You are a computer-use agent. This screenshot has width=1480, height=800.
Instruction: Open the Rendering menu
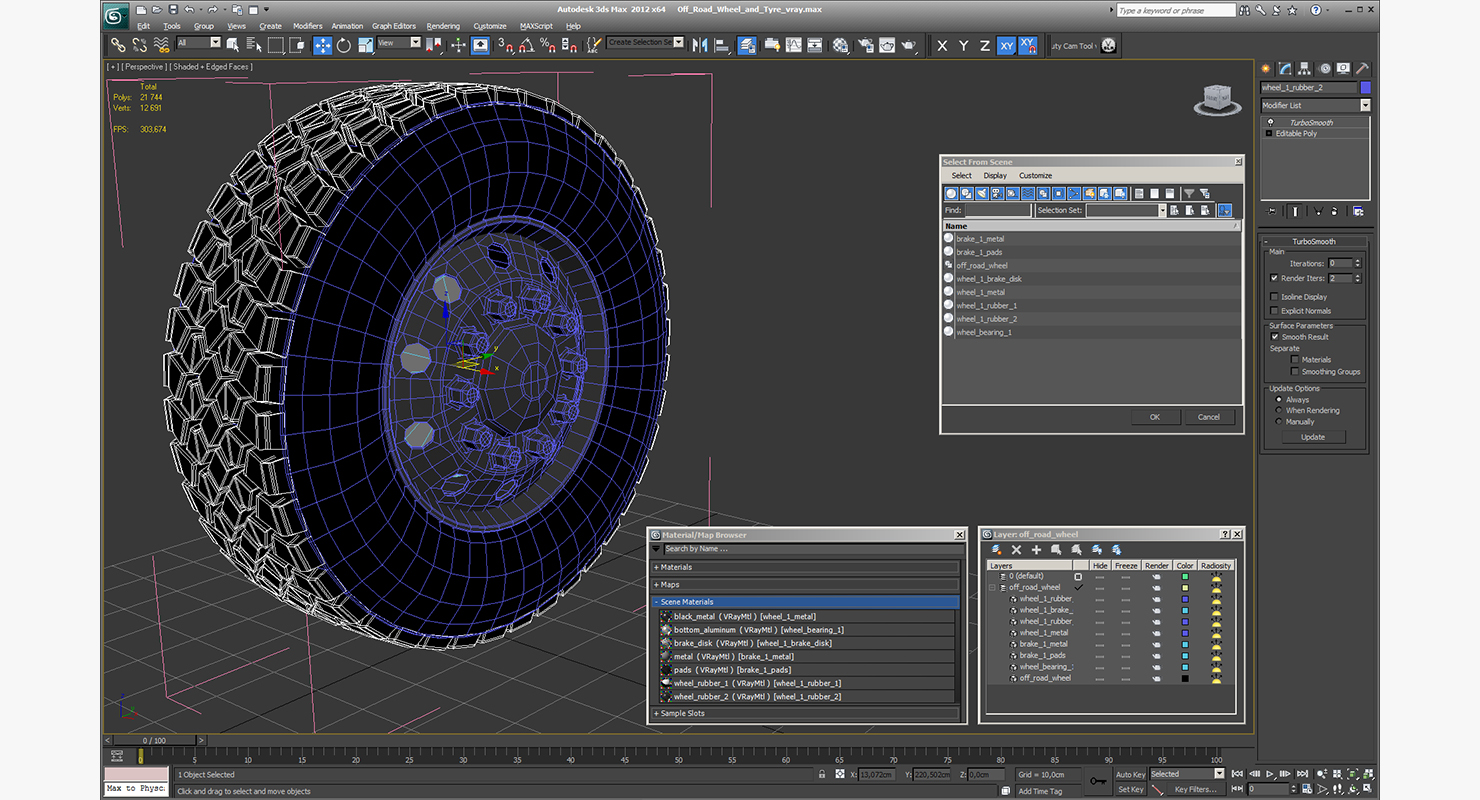coord(443,26)
